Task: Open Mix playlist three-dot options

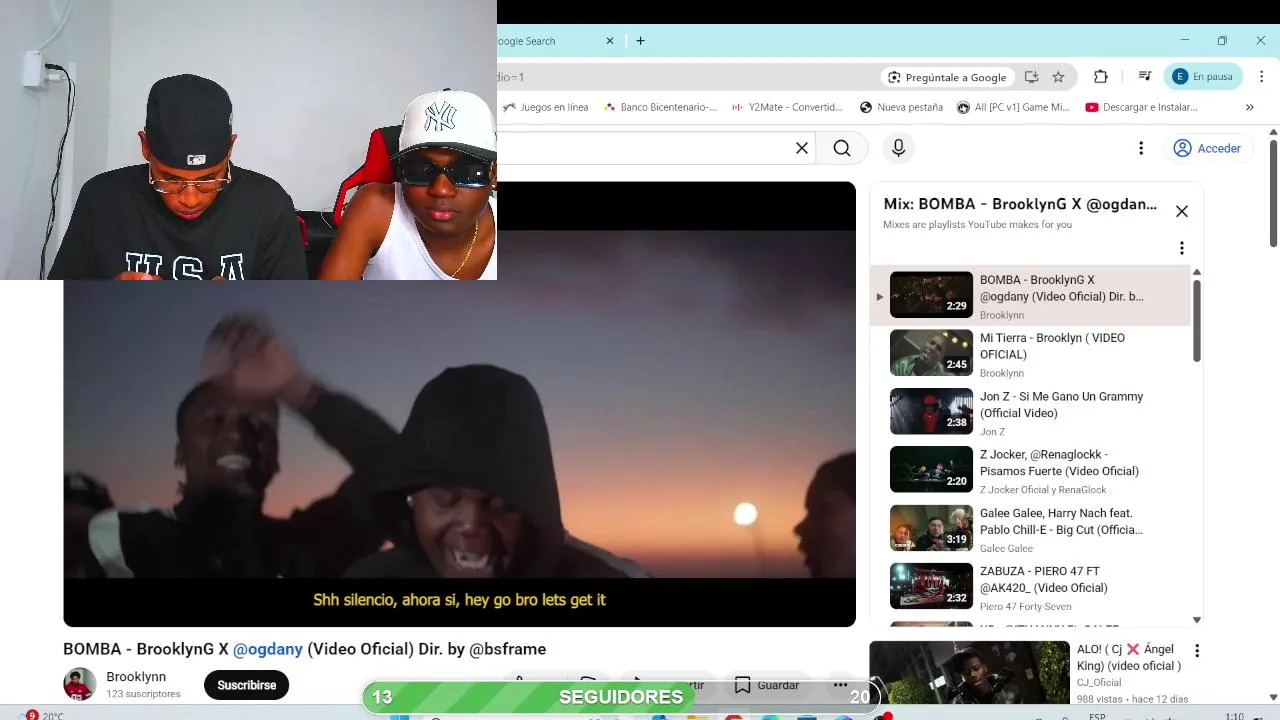Action: [1182, 248]
